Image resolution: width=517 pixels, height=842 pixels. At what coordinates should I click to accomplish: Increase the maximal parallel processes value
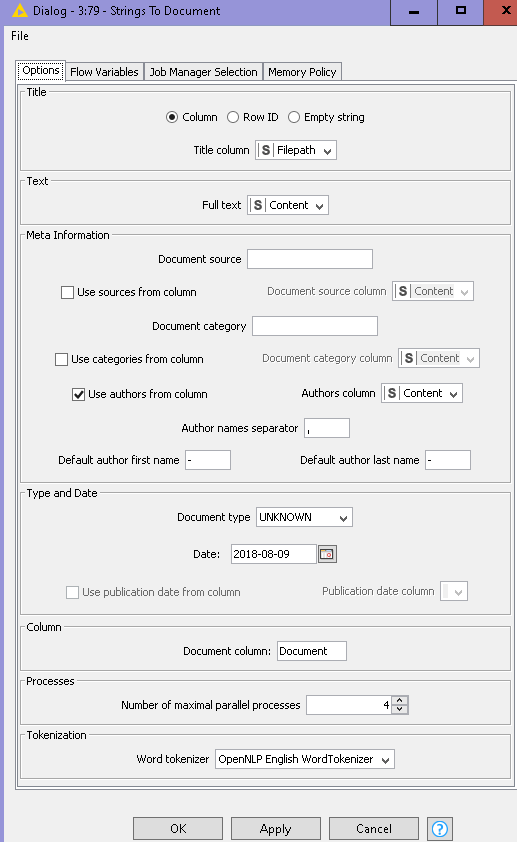click(400, 700)
